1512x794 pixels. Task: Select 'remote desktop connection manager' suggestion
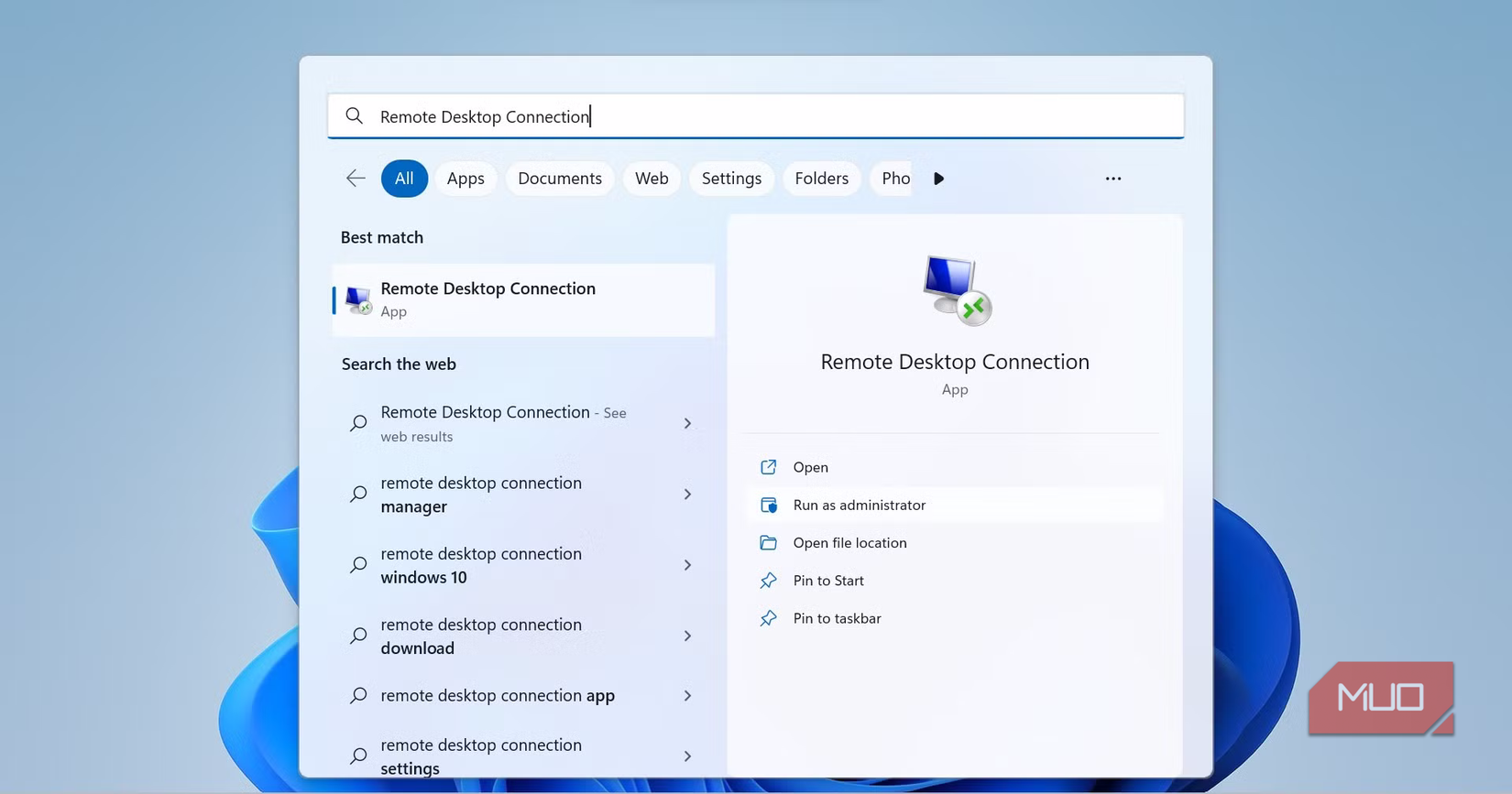tap(523, 495)
